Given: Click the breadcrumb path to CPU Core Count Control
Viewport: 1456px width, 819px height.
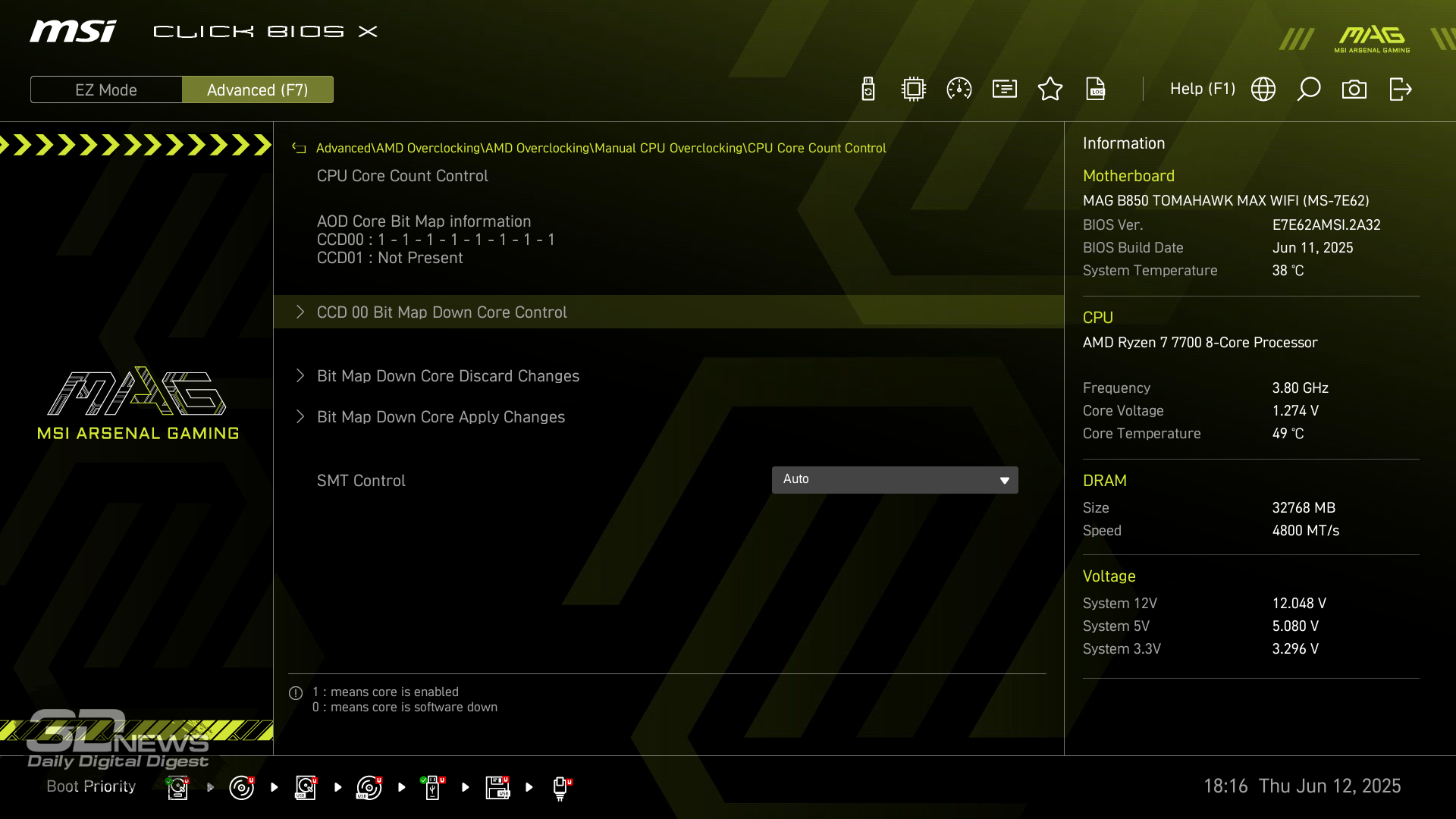Looking at the screenshot, I should (601, 149).
